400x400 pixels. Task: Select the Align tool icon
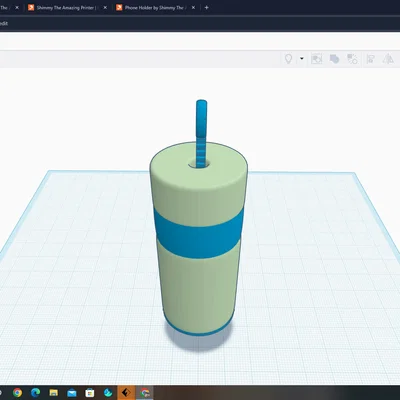click(370, 59)
